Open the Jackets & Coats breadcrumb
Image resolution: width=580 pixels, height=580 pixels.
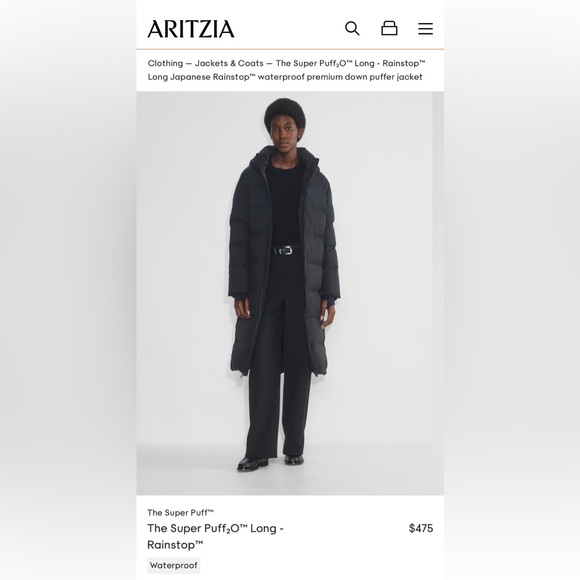229,63
